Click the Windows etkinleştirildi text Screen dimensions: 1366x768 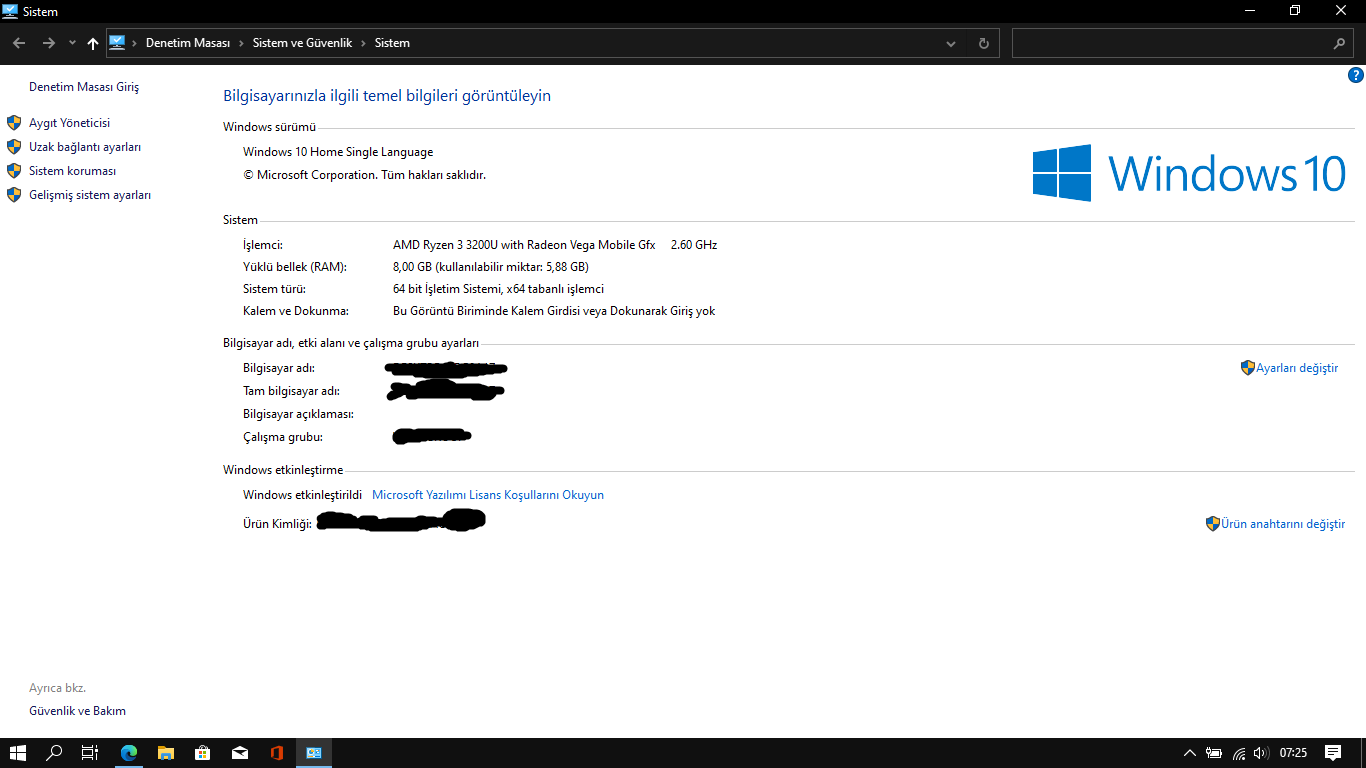302,495
